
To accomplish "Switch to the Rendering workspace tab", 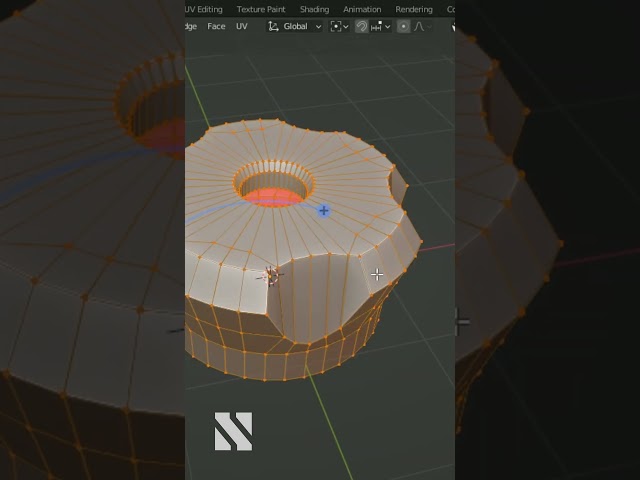I will (414, 9).
